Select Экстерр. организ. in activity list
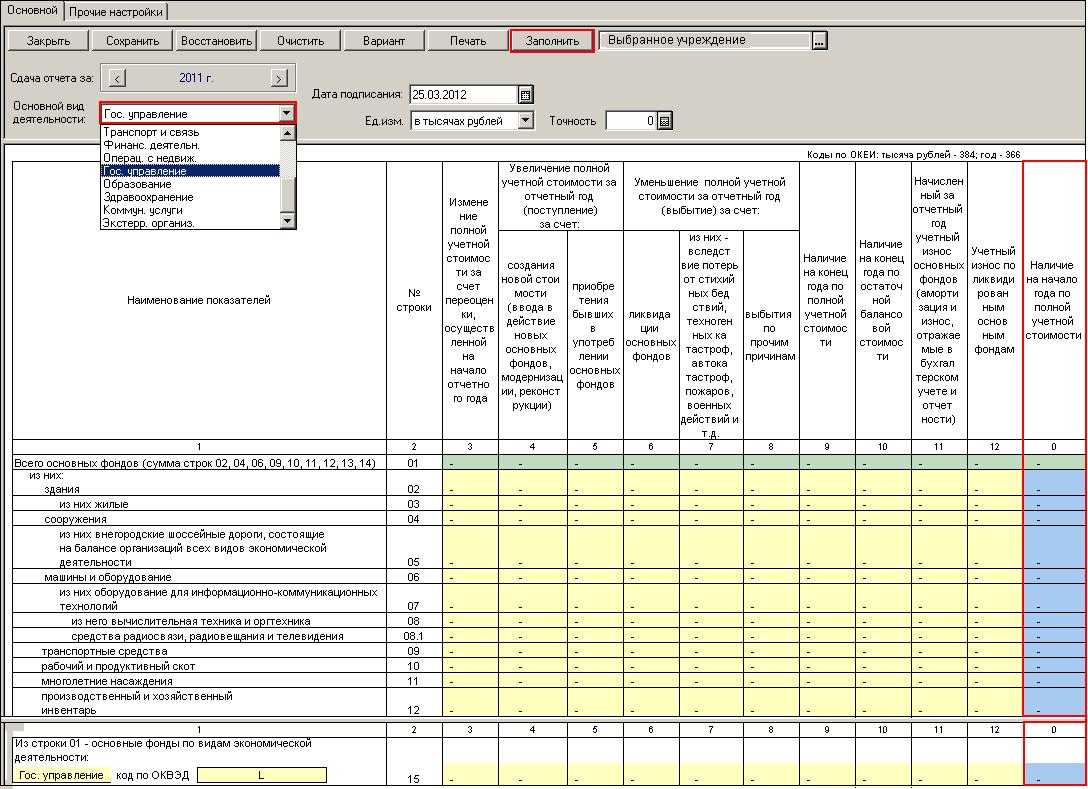 coord(191,223)
